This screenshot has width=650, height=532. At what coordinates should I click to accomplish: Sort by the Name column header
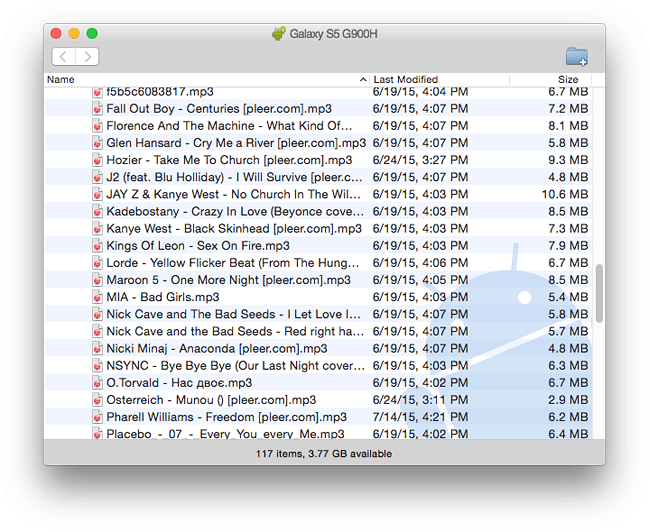[61, 79]
